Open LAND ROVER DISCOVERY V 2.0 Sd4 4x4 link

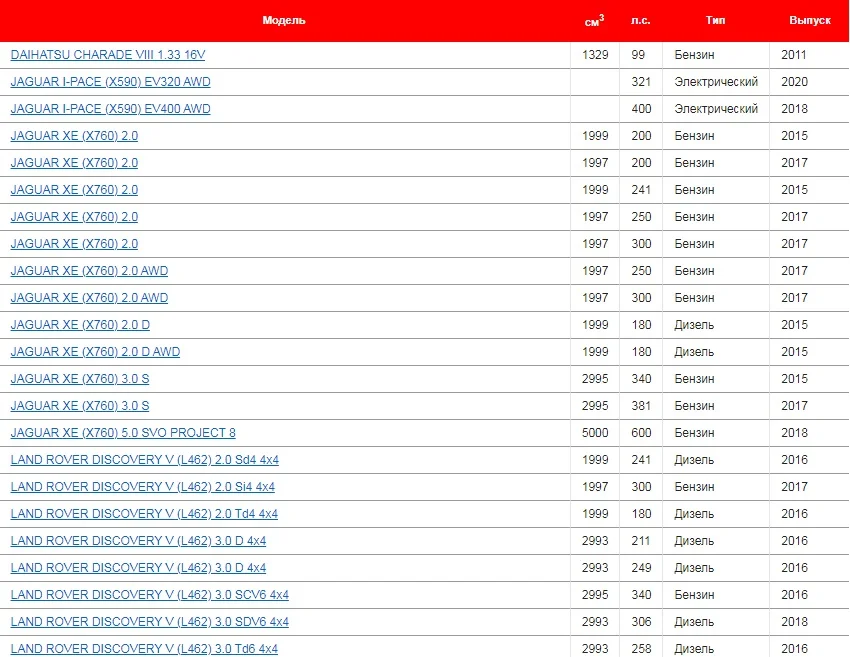(145, 460)
